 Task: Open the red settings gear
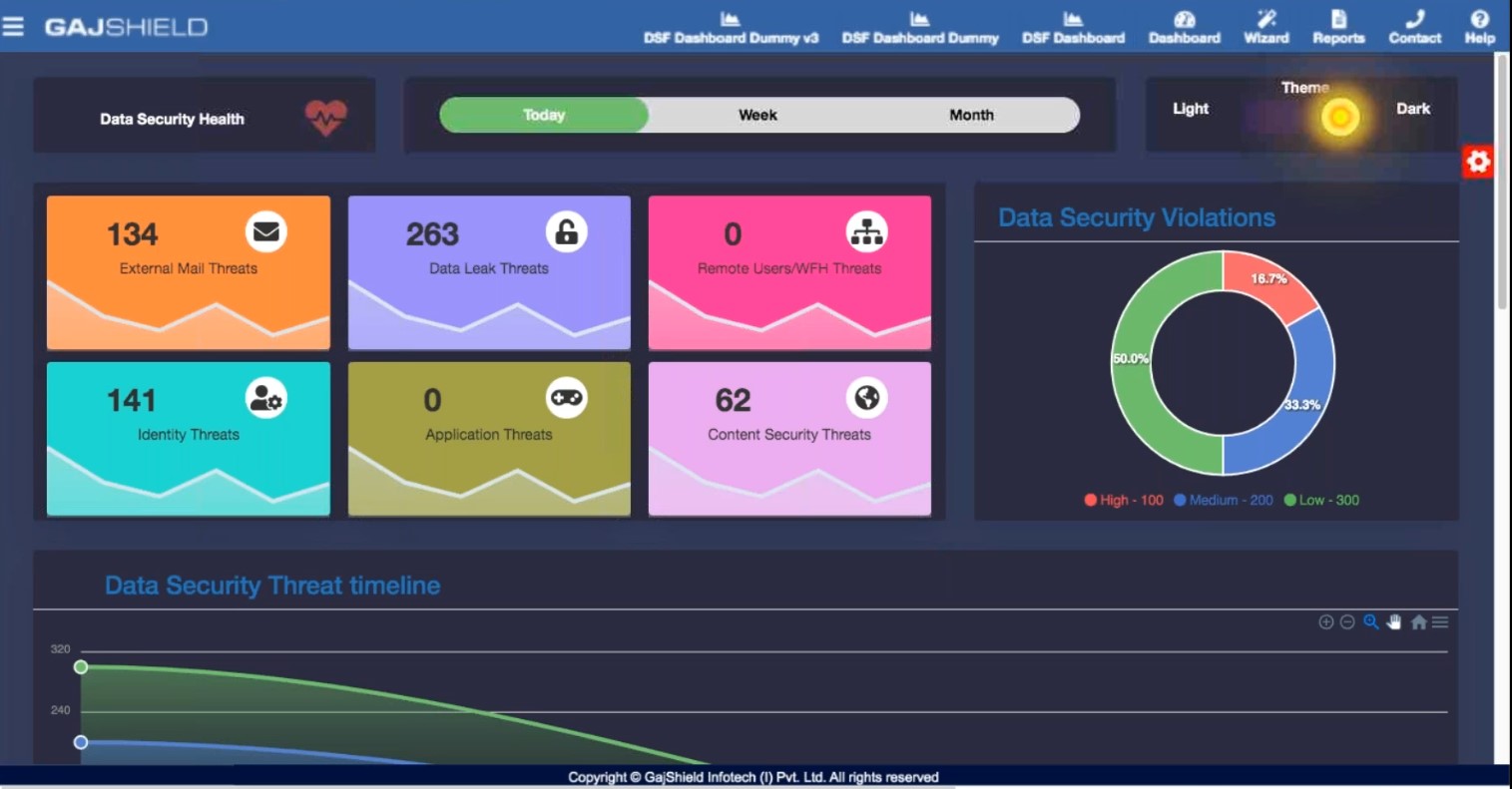point(1478,162)
